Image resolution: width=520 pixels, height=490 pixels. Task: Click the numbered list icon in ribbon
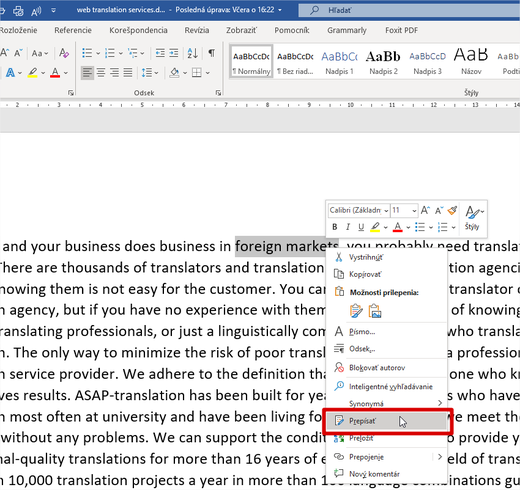(x=109, y=53)
